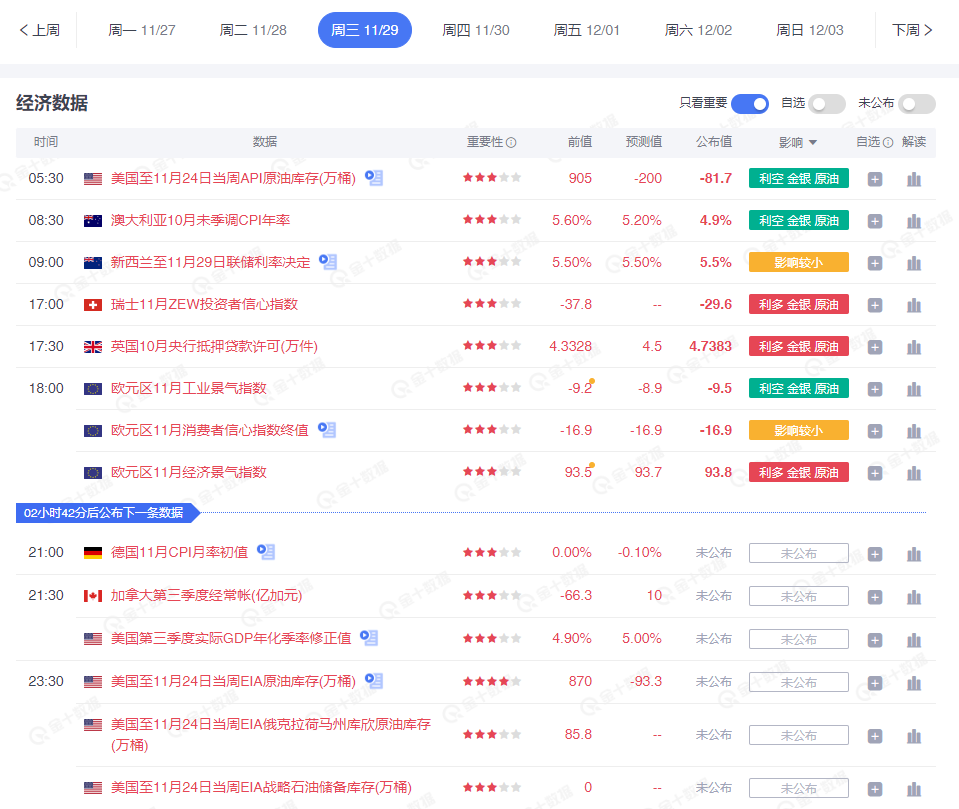The image size is (959, 809).
Task: Turn on the 自选 toggle
Action: coord(827,104)
